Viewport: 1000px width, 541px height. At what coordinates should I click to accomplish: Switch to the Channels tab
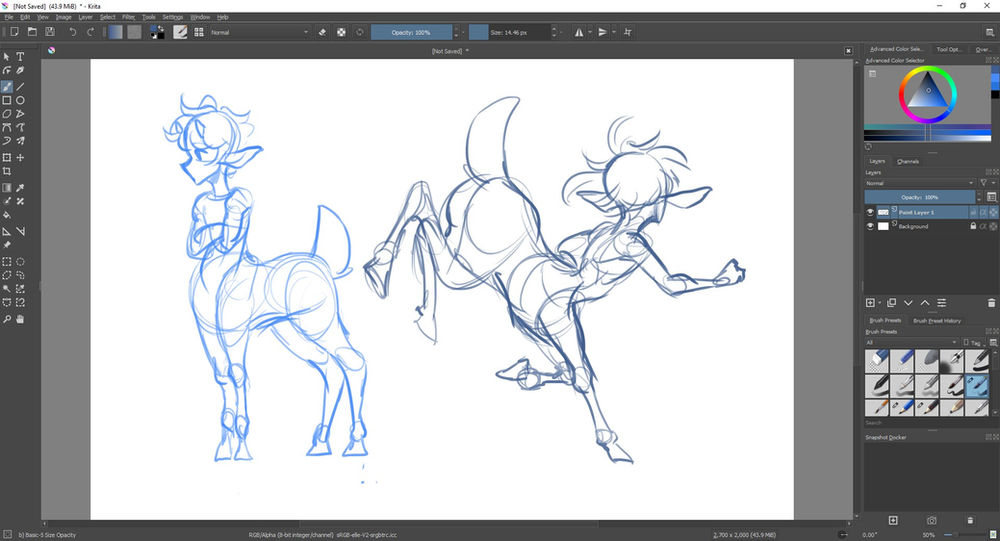point(908,161)
